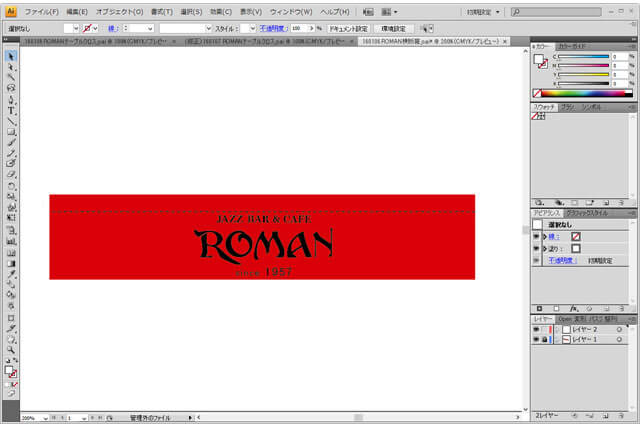Click trash icon in Swatches panel
This screenshot has height=427, width=640.
pyautogui.click(x=621, y=202)
